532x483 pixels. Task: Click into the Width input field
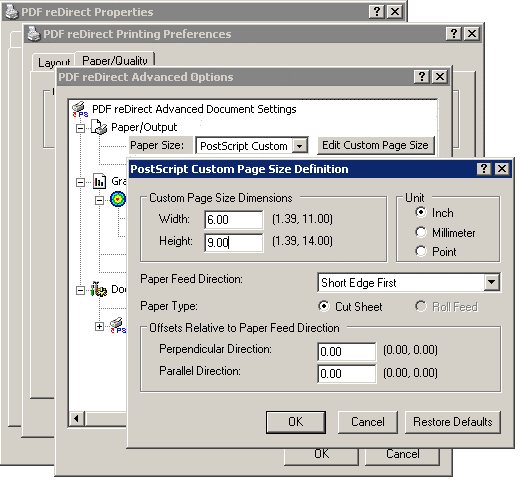(x=233, y=219)
